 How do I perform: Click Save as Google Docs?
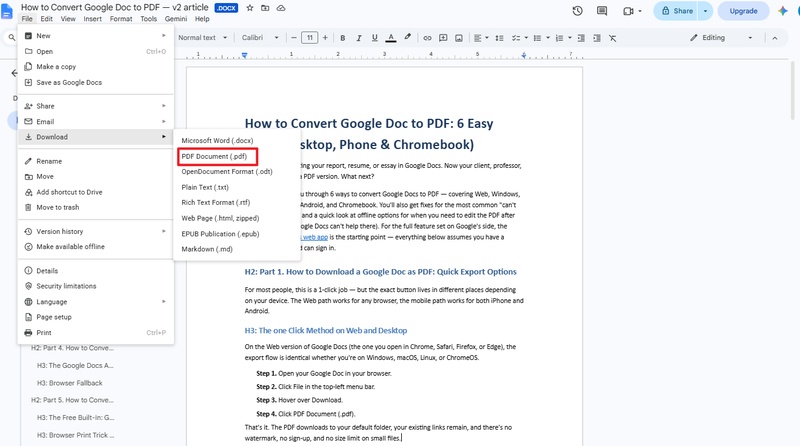tap(96, 82)
